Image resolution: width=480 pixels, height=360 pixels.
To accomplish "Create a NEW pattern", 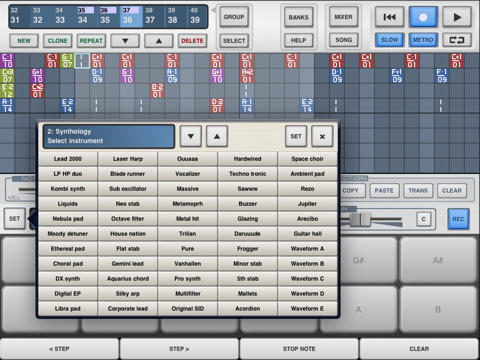I will 24,41.
